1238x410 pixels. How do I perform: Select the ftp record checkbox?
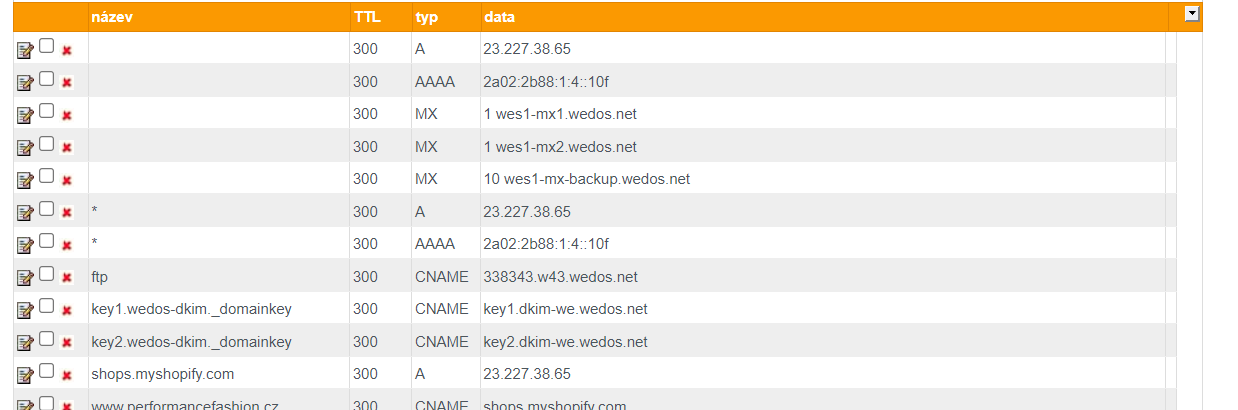46,274
